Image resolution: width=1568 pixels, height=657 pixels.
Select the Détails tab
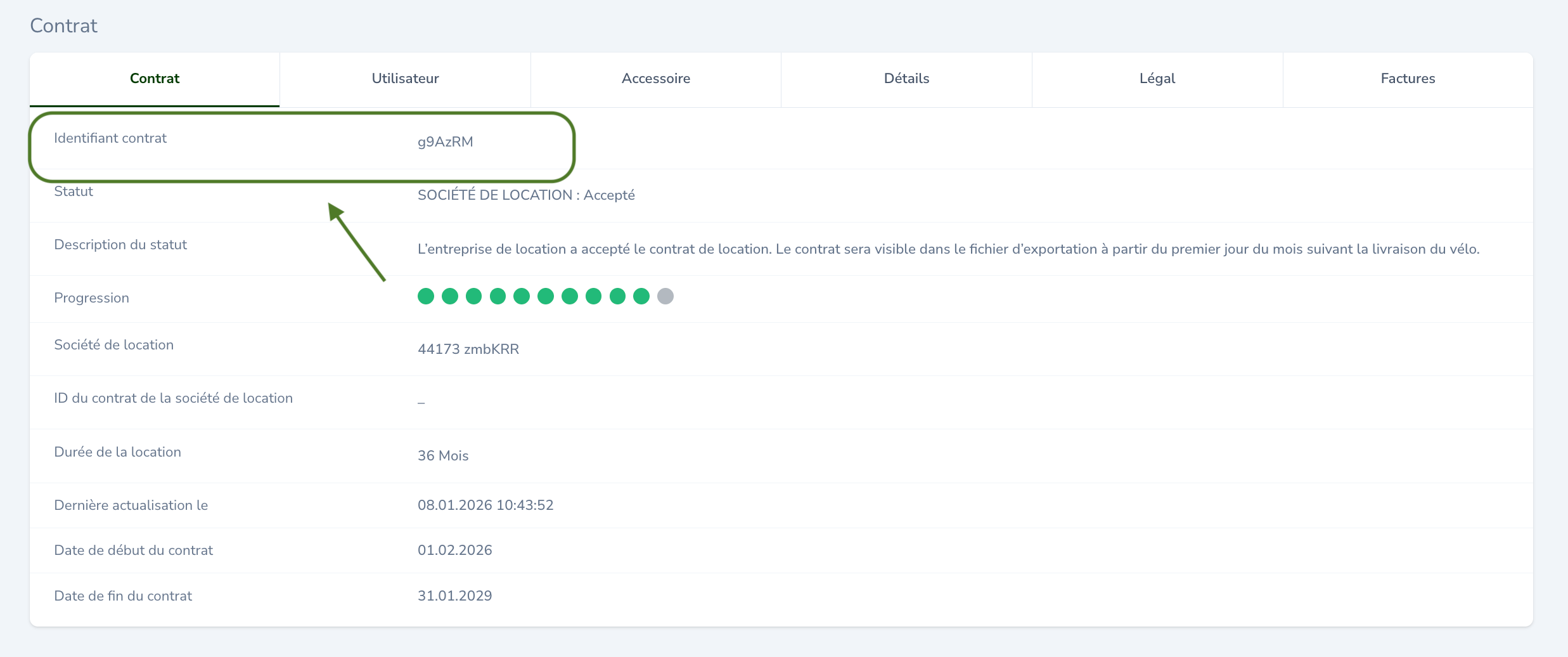click(x=906, y=79)
